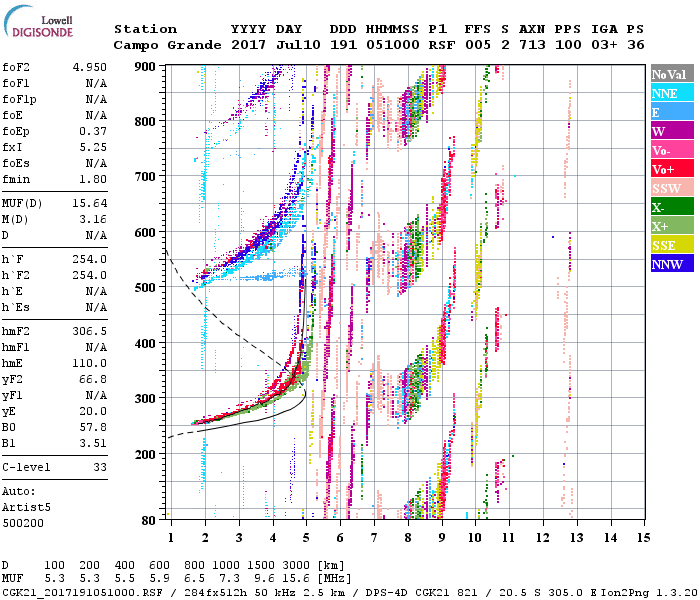Select the E blue legend swatch

point(672,112)
